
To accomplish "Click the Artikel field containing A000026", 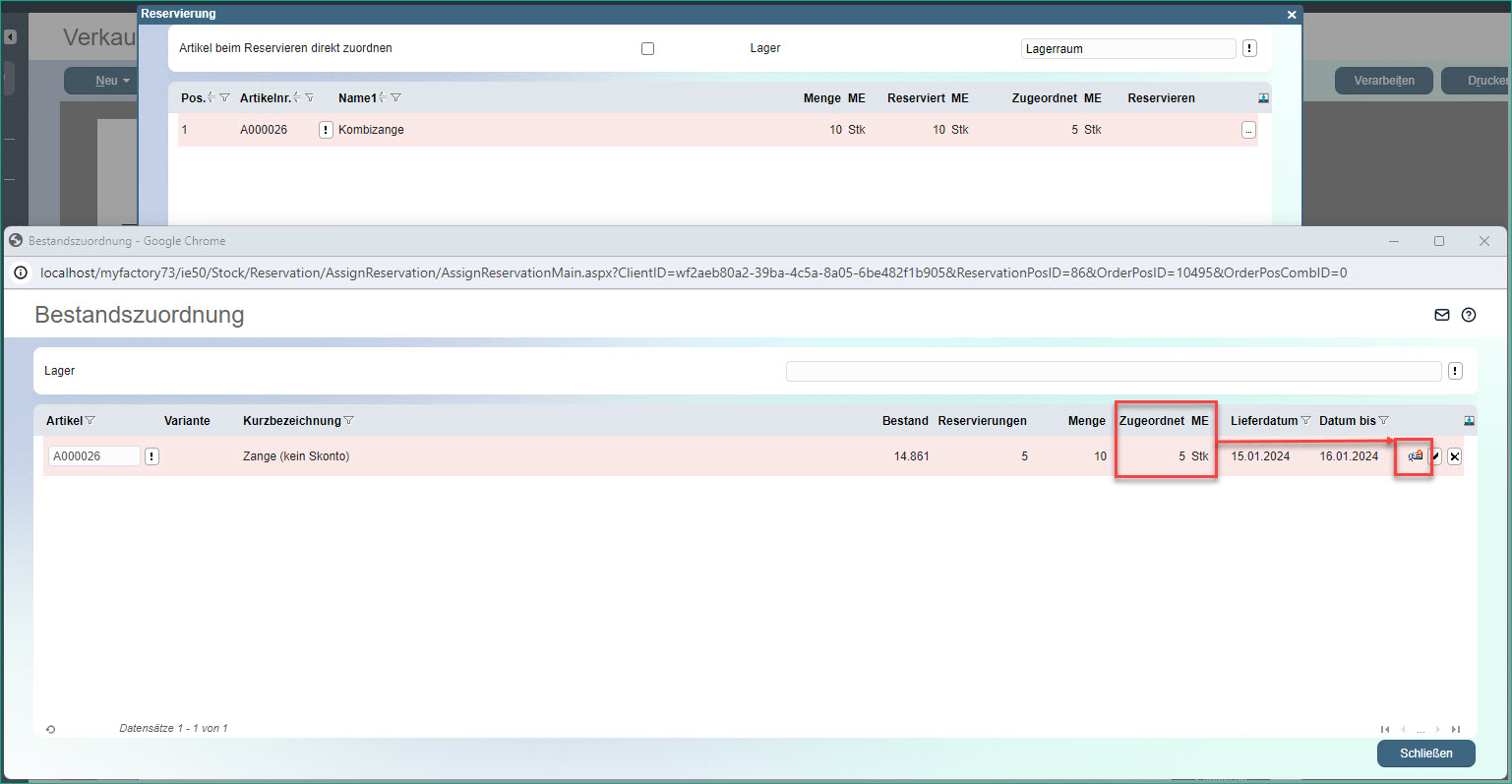I will pyautogui.click(x=94, y=456).
